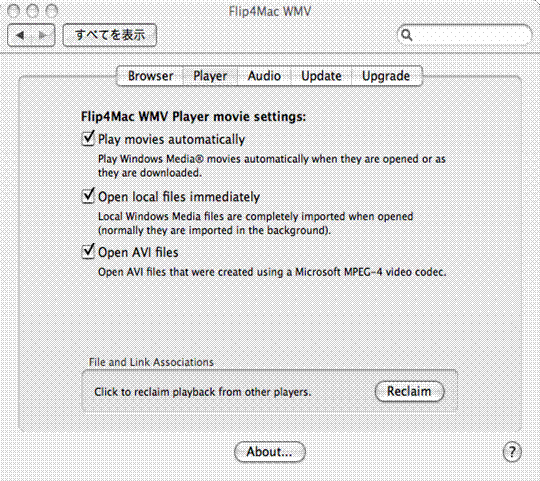
Task: Click the Reclaim button
Action: coord(409,391)
